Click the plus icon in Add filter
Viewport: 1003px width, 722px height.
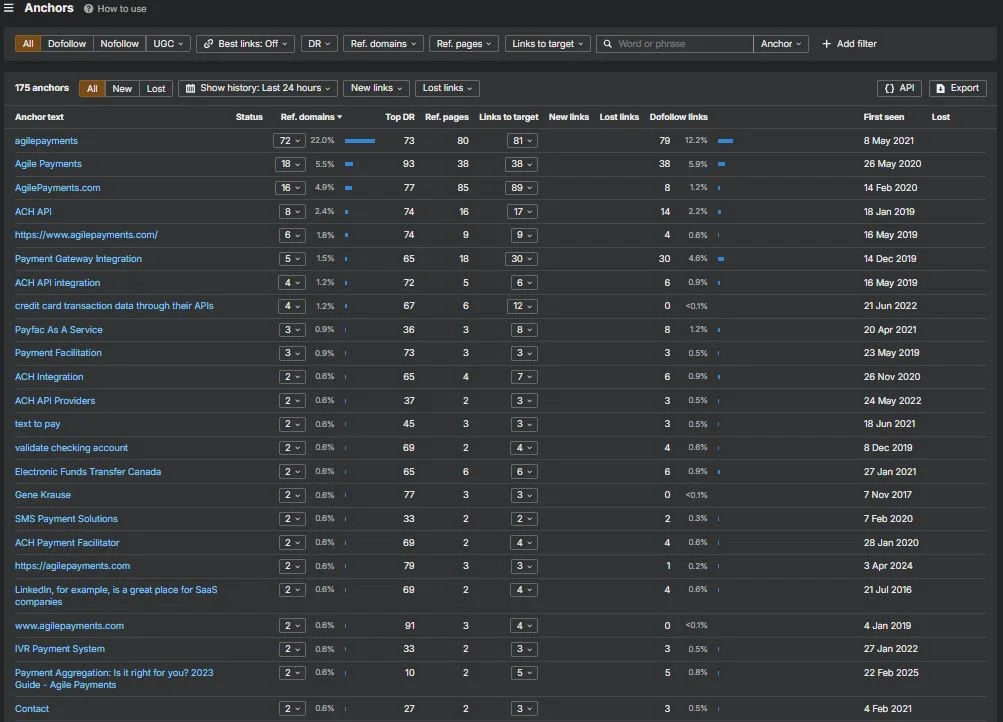coord(826,43)
